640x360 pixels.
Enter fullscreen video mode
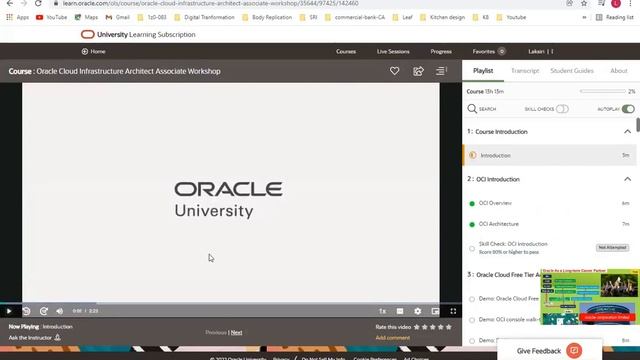pyautogui.click(x=453, y=311)
